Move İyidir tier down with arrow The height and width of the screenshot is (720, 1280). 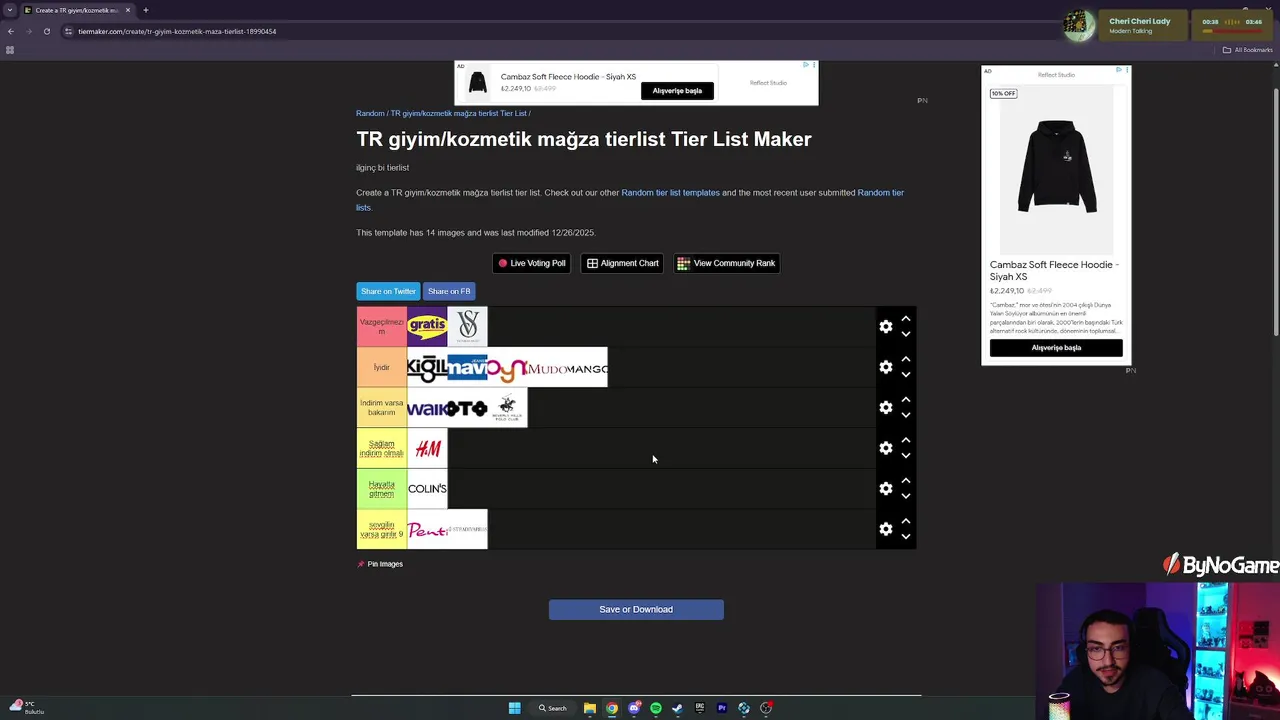click(x=905, y=374)
